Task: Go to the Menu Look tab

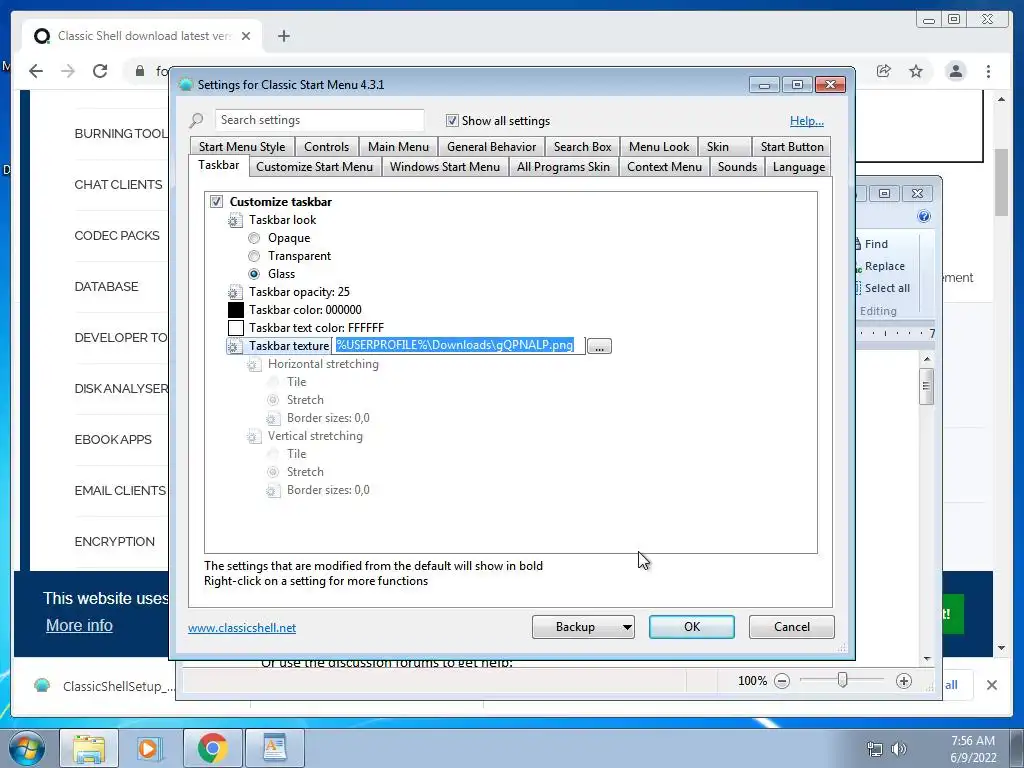Action: tap(659, 147)
